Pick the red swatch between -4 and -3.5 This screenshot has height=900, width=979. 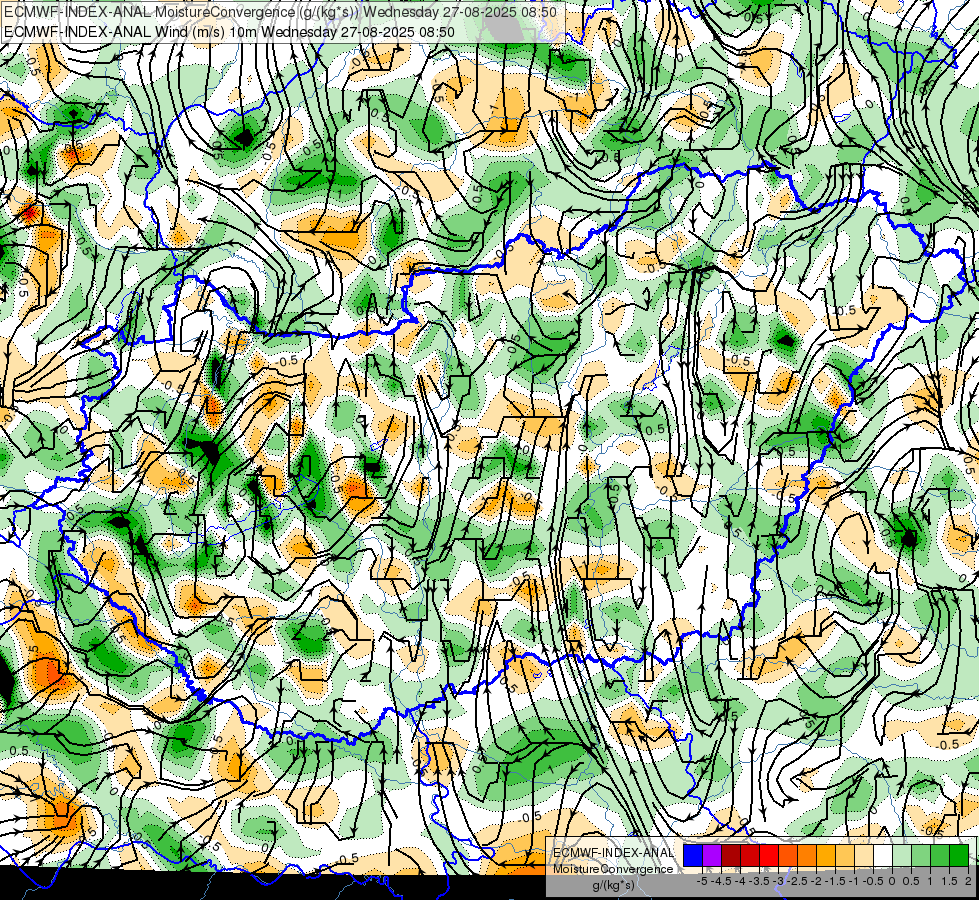click(x=750, y=855)
